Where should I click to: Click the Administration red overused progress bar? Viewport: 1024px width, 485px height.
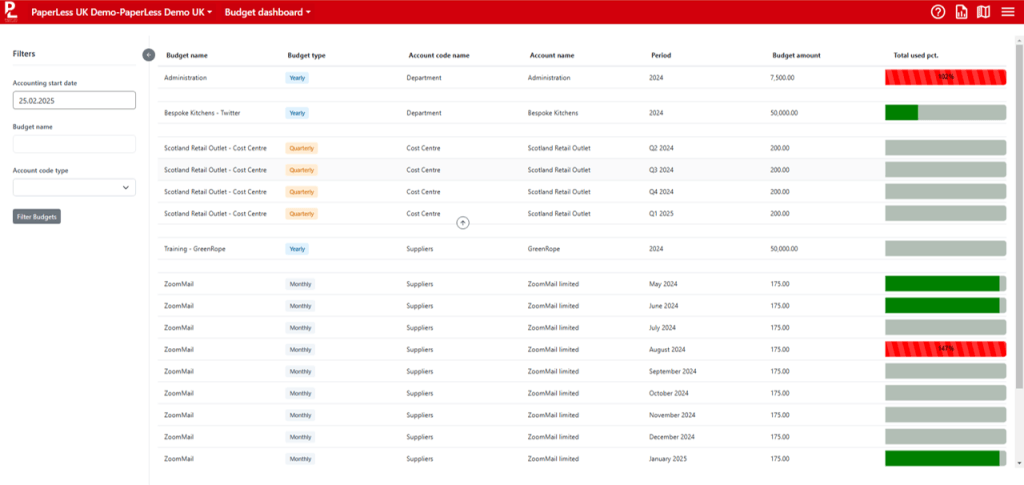click(945, 77)
